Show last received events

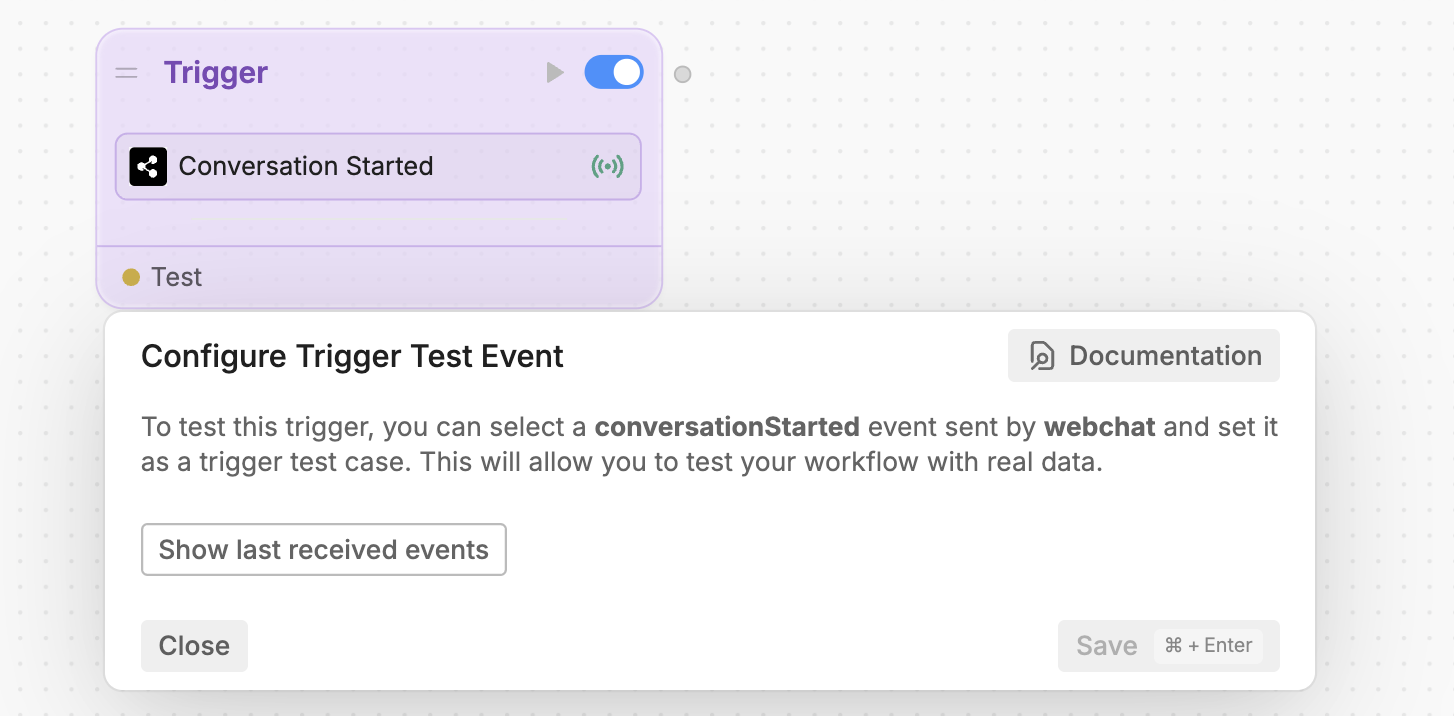tap(324, 550)
